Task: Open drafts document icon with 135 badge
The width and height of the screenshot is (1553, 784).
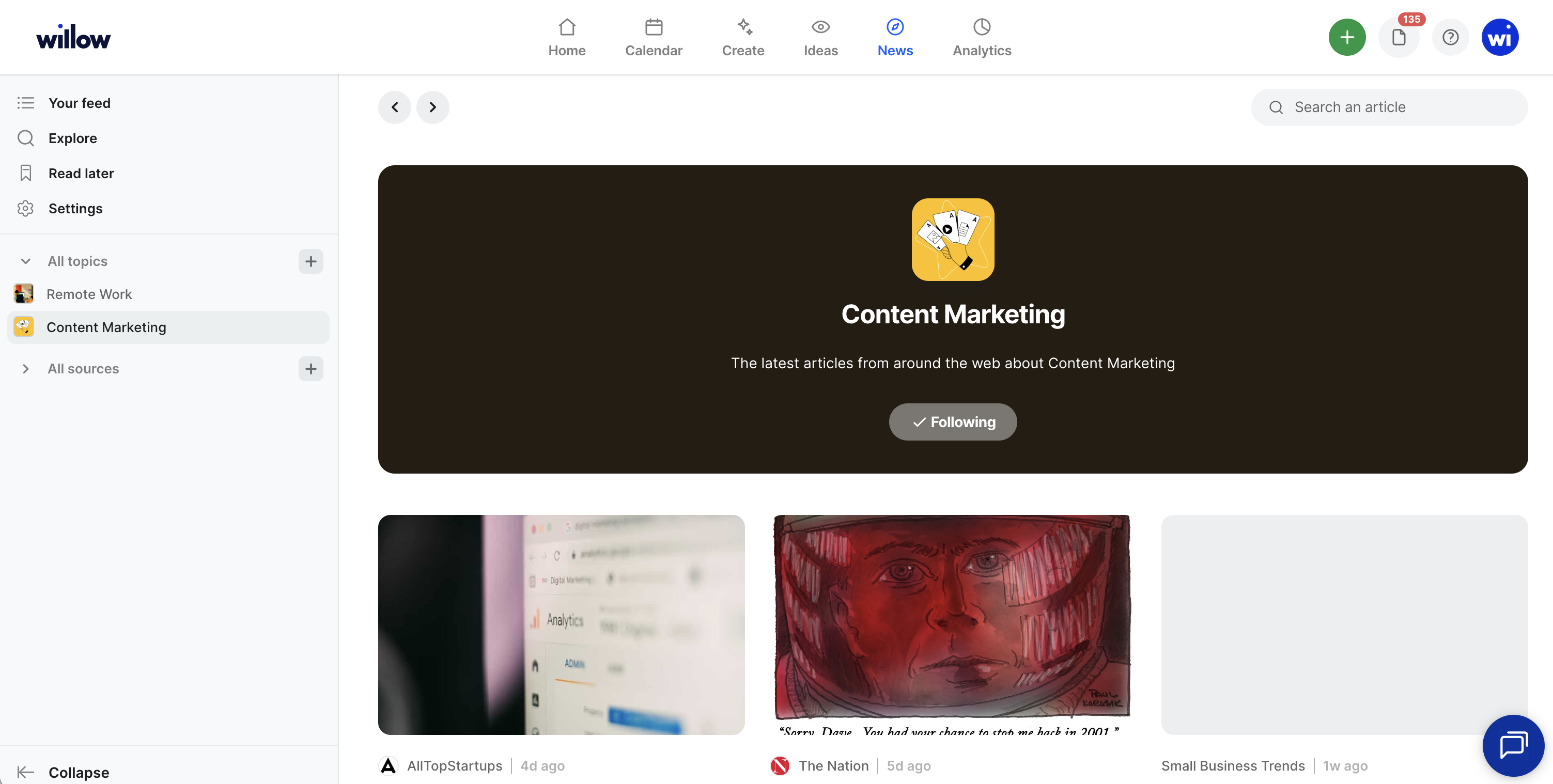Action: point(1399,37)
